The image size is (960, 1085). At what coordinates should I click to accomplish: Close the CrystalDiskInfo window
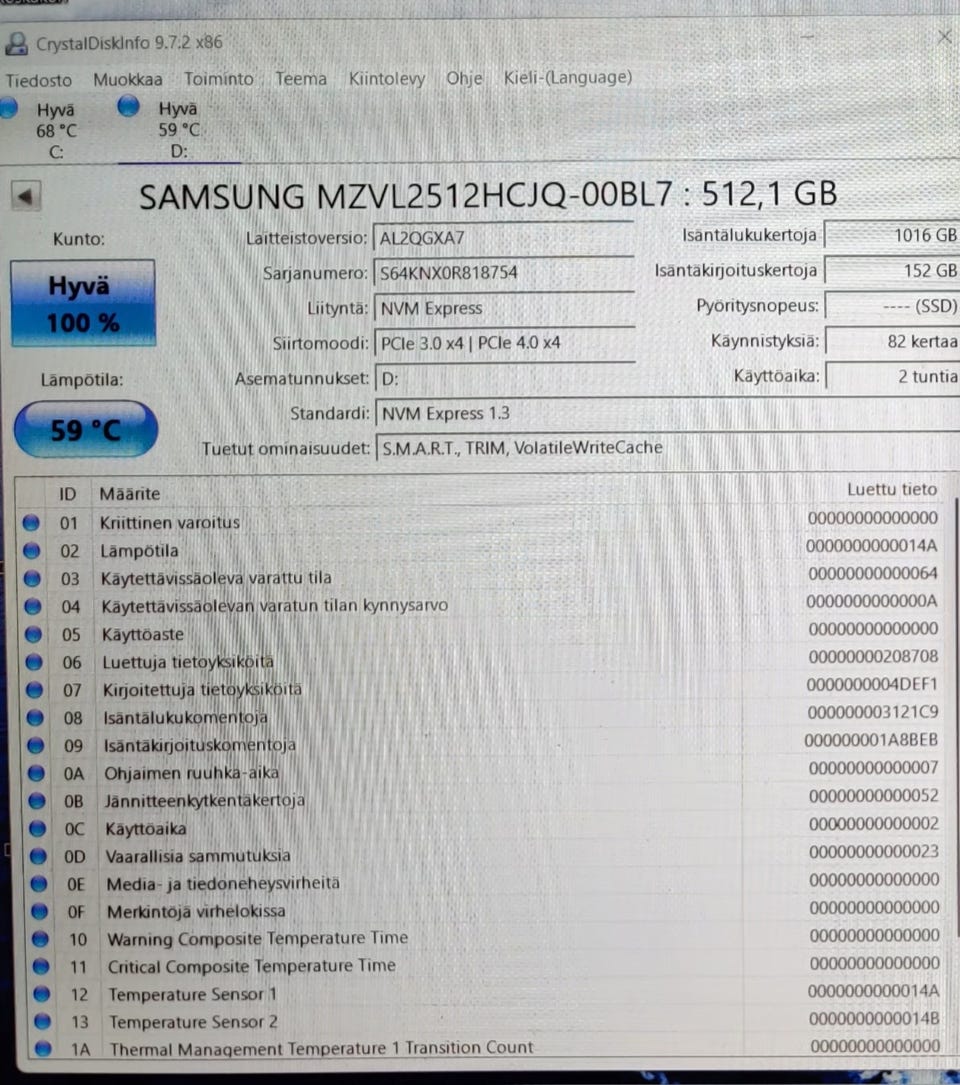(943, 37)
